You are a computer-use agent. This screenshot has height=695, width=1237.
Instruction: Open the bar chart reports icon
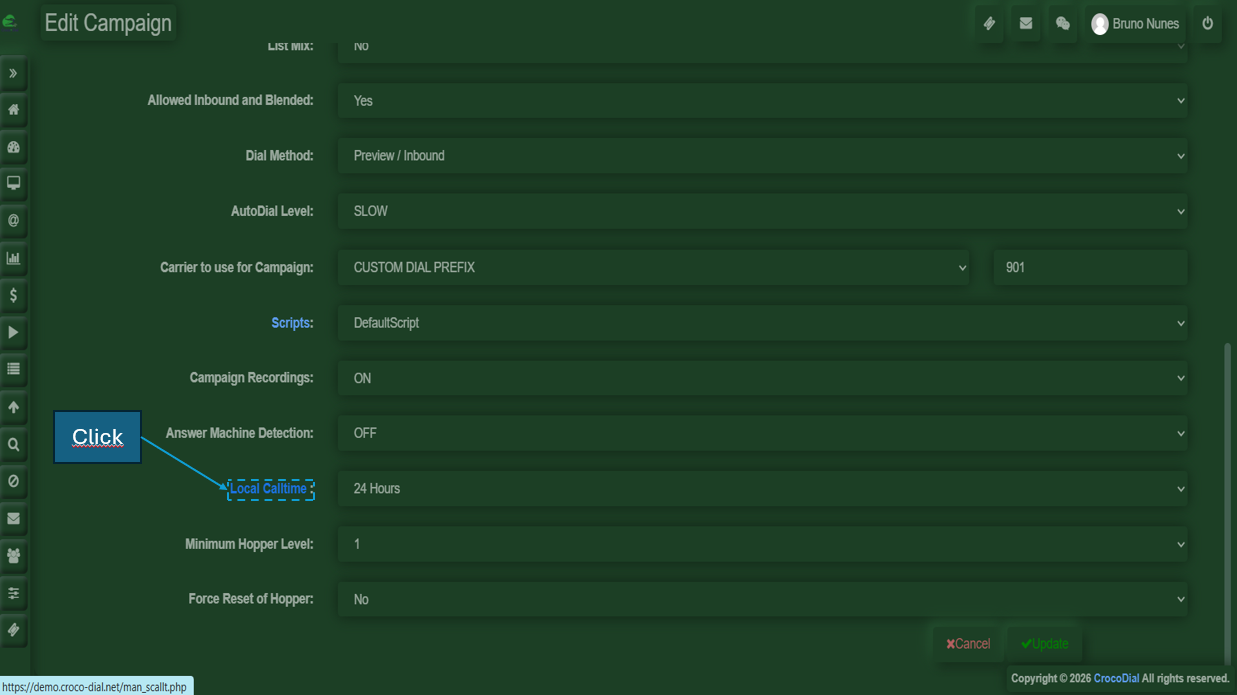14,259
